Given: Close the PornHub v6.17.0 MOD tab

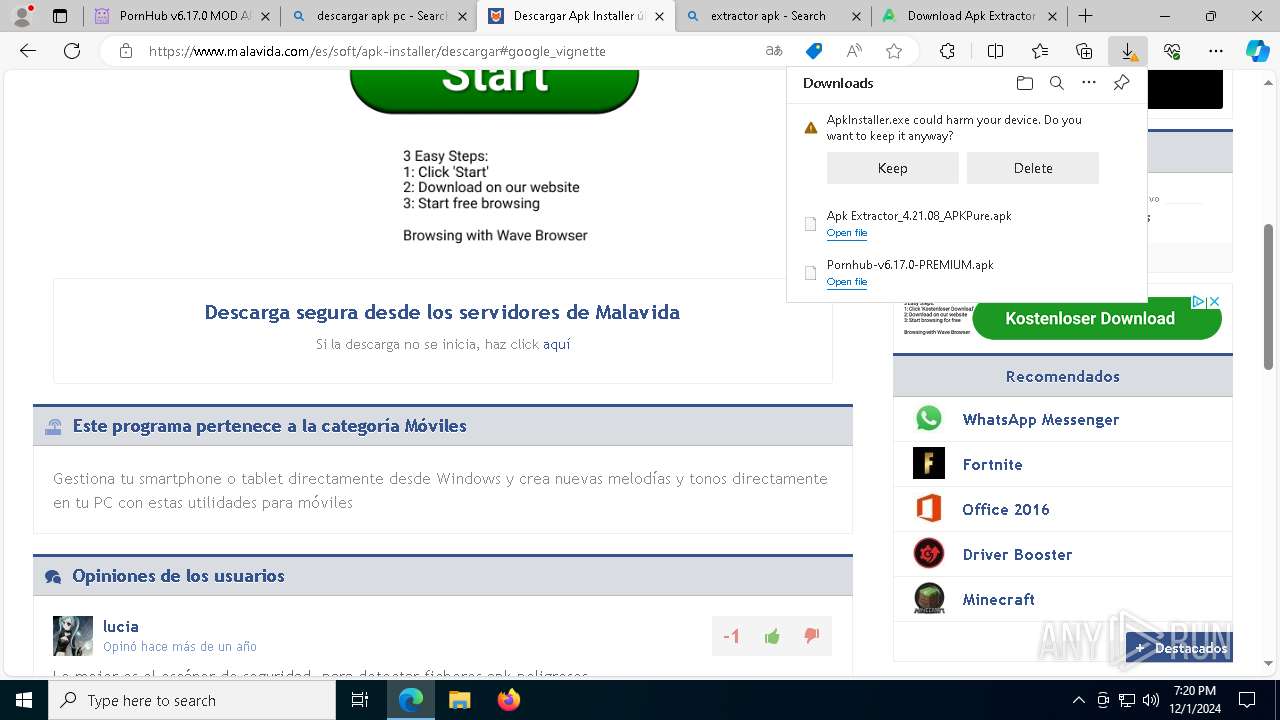Looking at the screenshot, I should 265,16.
